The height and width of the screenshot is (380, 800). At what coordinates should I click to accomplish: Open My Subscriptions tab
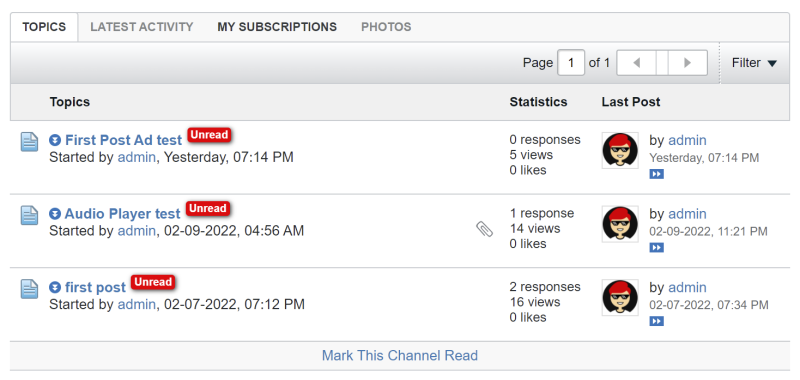[277, 27]
